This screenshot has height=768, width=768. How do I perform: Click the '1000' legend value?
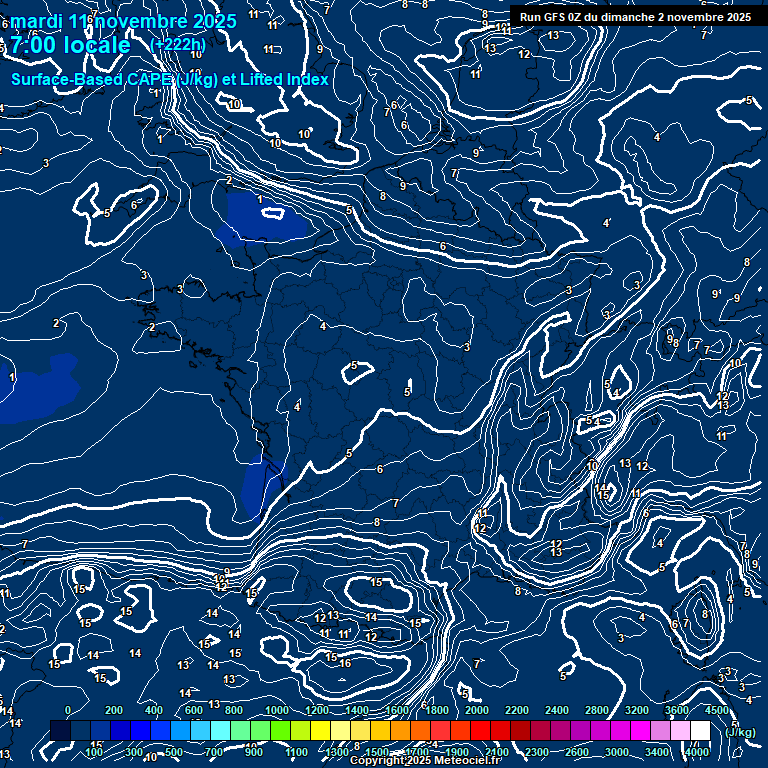coord(277,710)
